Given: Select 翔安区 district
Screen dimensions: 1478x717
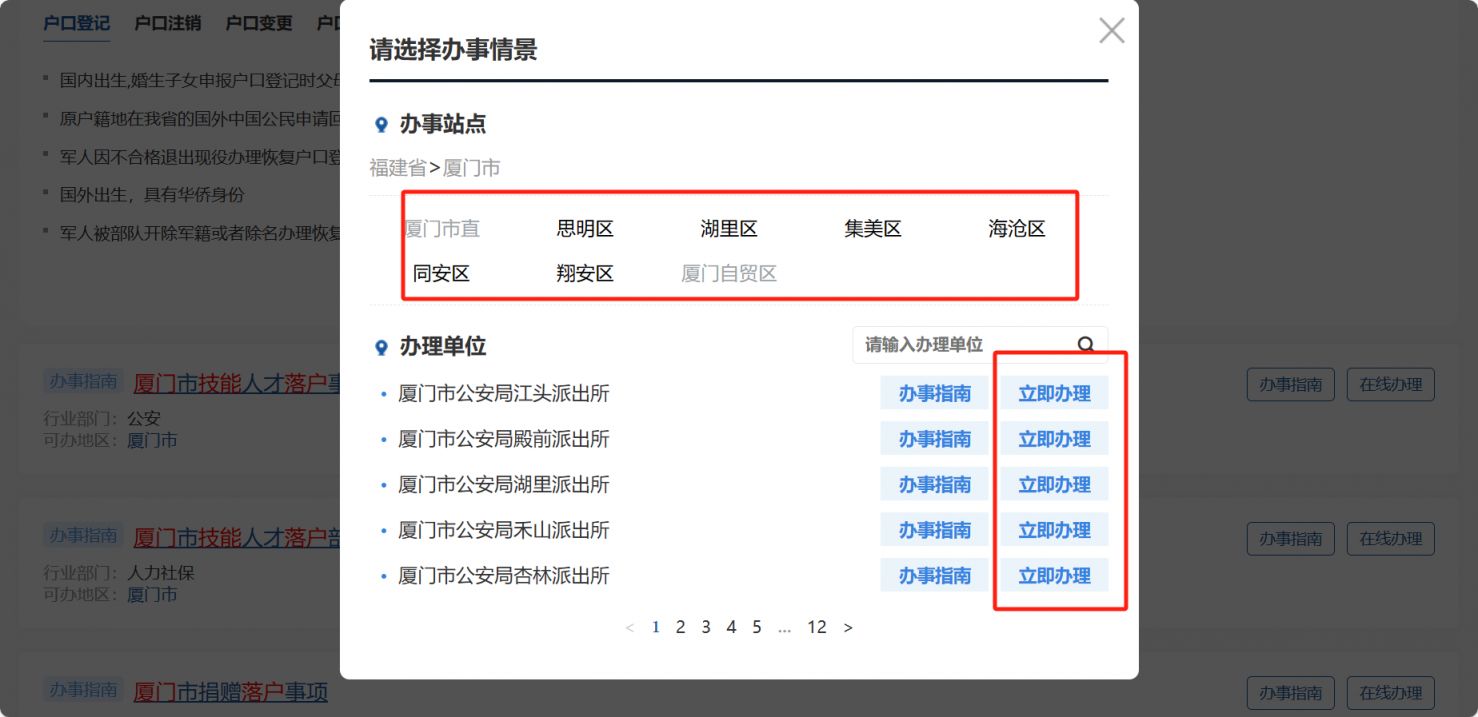Looking at the screenshot, I should pyautogui.click(x=585, y=274).
